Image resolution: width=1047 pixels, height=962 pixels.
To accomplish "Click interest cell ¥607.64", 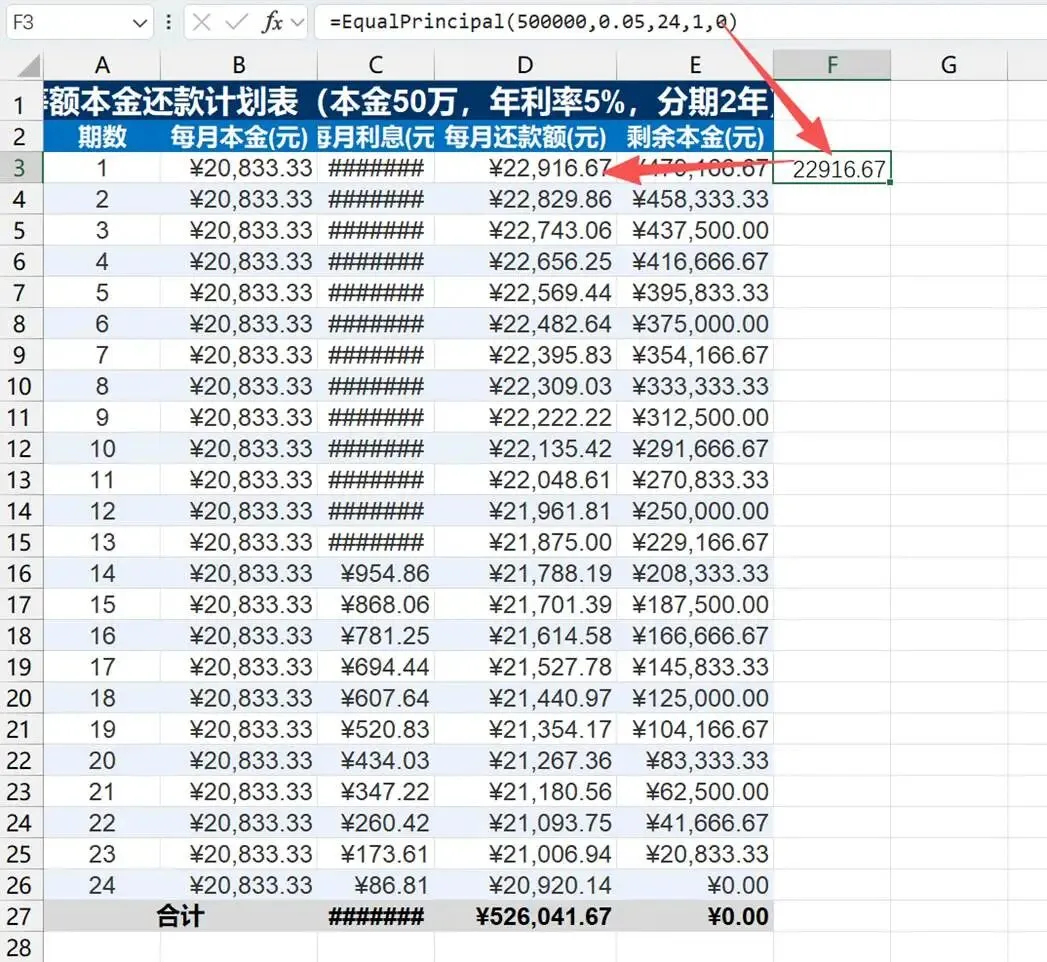I will [375, 698].
